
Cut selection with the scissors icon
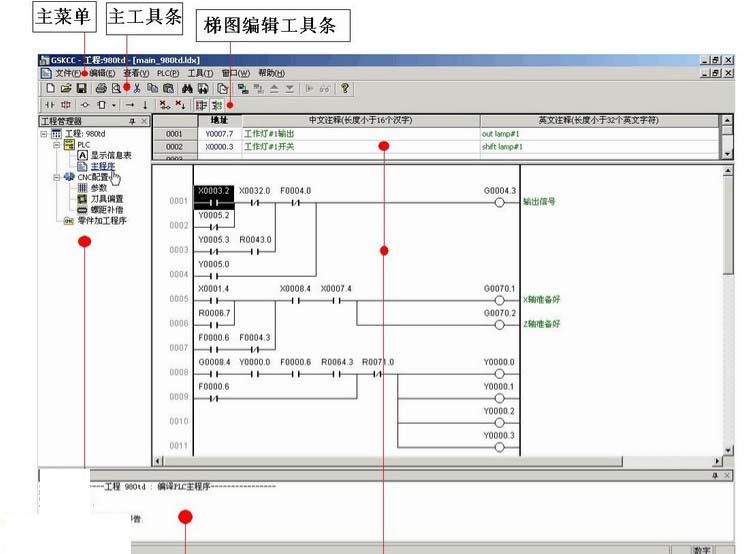[137, 88]
